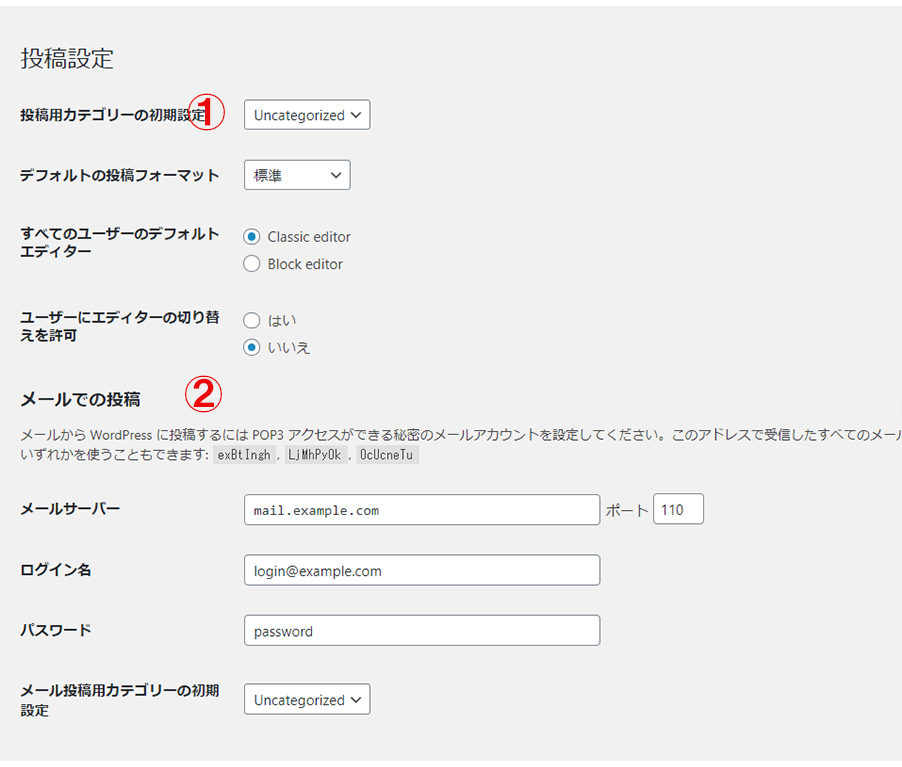Choose はい for editor switching permission
Viewport: 902px width, 767px height.
point(253,320)
